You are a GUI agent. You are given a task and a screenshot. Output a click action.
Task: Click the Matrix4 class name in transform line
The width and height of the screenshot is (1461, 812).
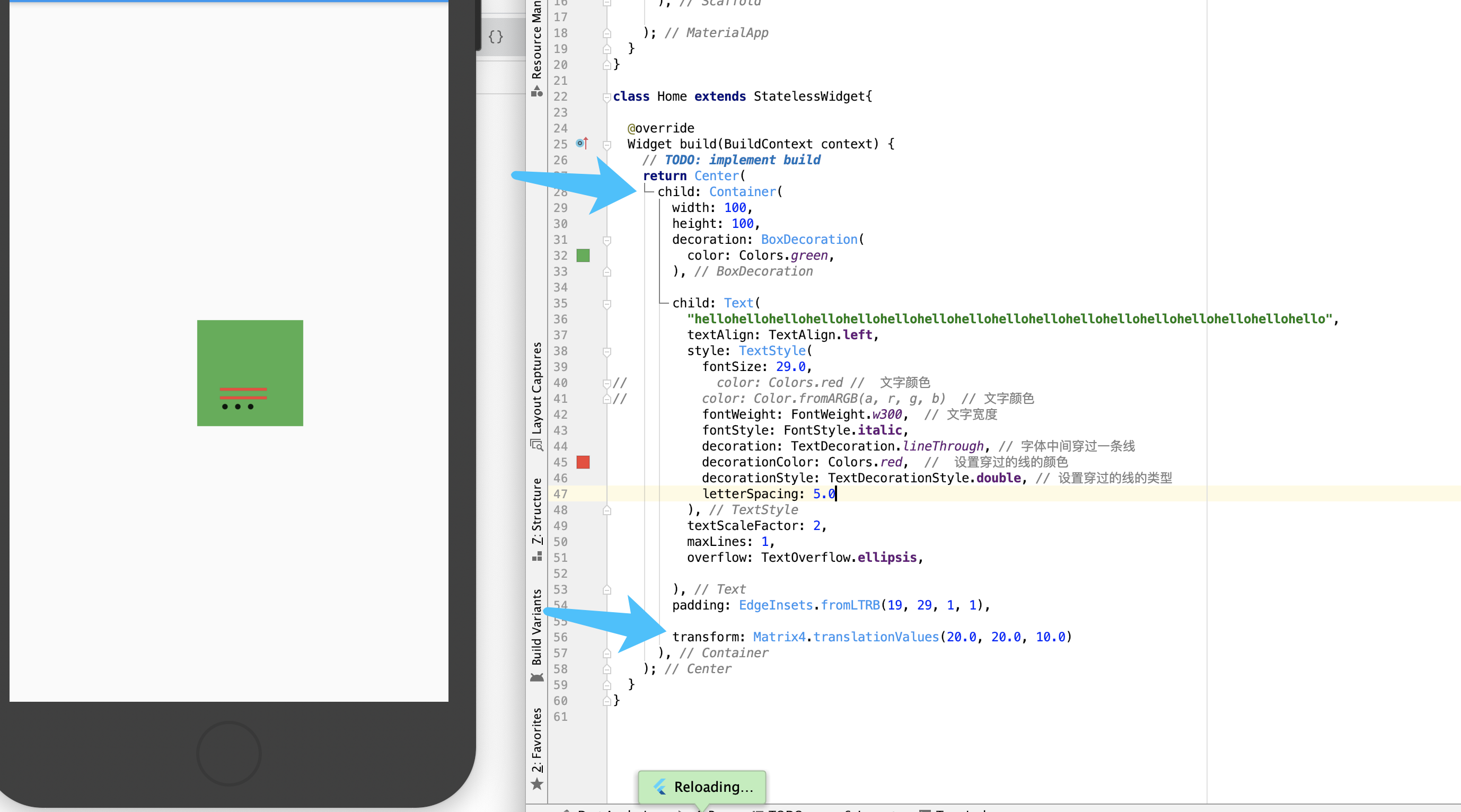(779, 637)
